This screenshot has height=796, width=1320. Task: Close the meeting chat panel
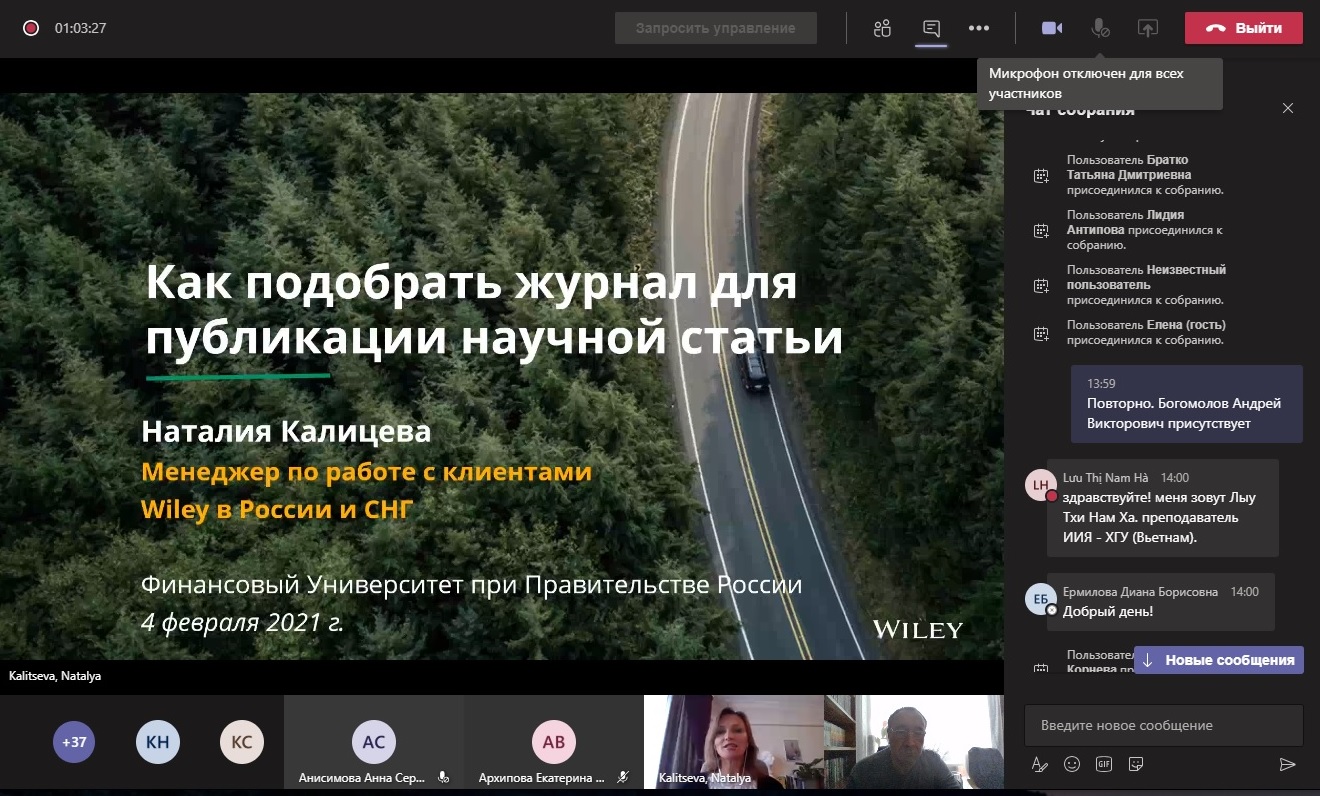tap(1288, 108)
